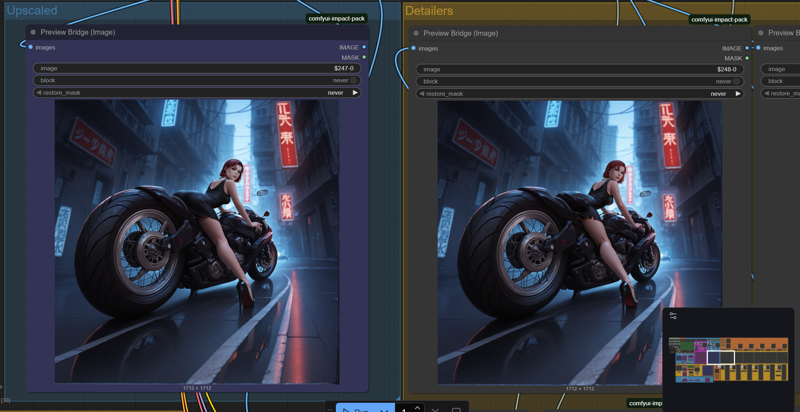800x412 pixels.
Task: Increase the batch count stepper value
Action: click(x=417, y=406)
